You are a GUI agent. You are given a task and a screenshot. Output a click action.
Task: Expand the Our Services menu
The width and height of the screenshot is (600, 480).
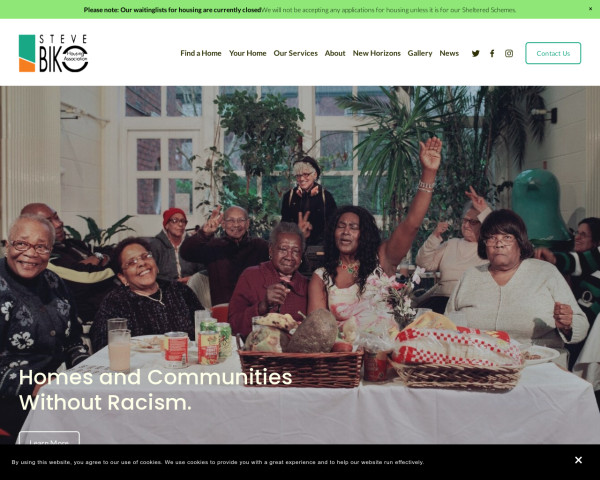295,53
